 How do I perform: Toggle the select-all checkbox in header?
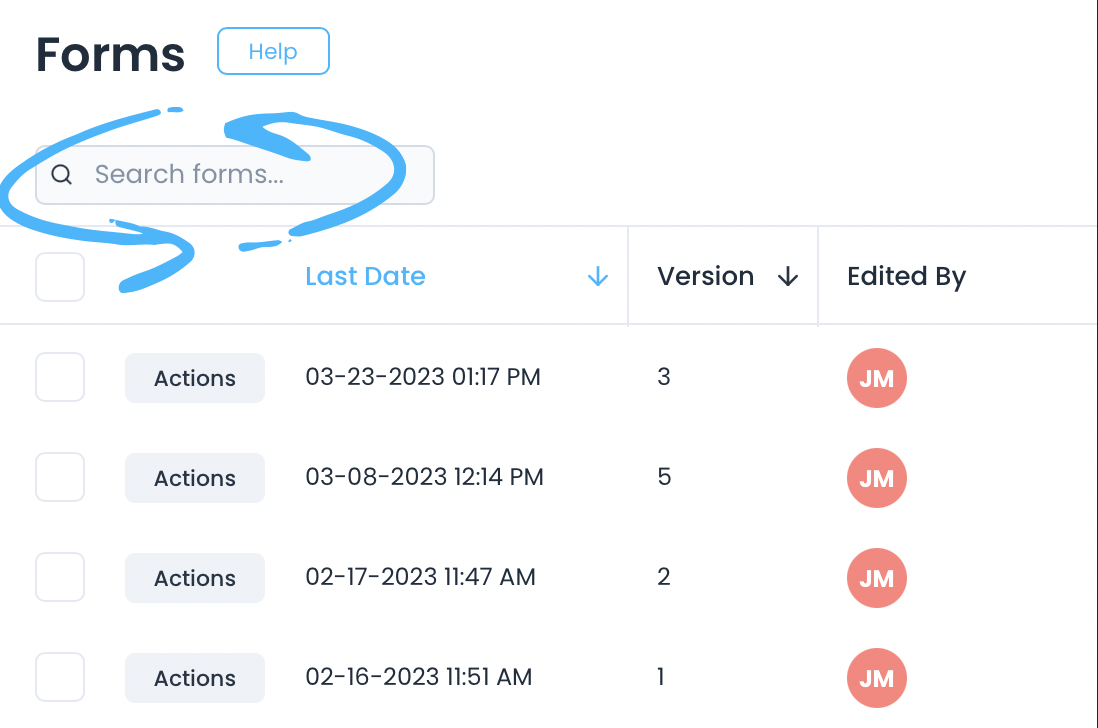[x=60, y=277]
